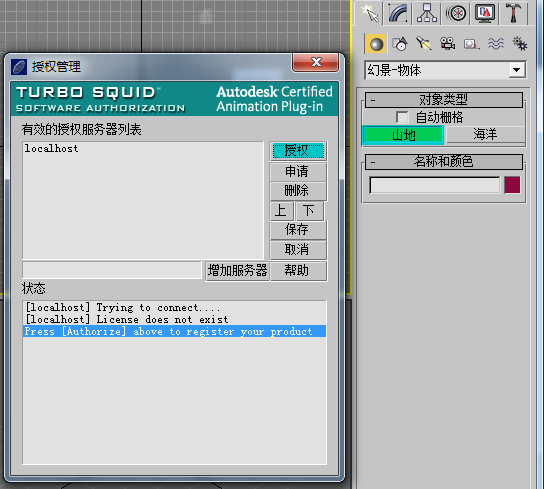Viewport: 544px width, 489px height.
Task: Select the 'License does not exist' status line
Action: [x=175, y=319]
